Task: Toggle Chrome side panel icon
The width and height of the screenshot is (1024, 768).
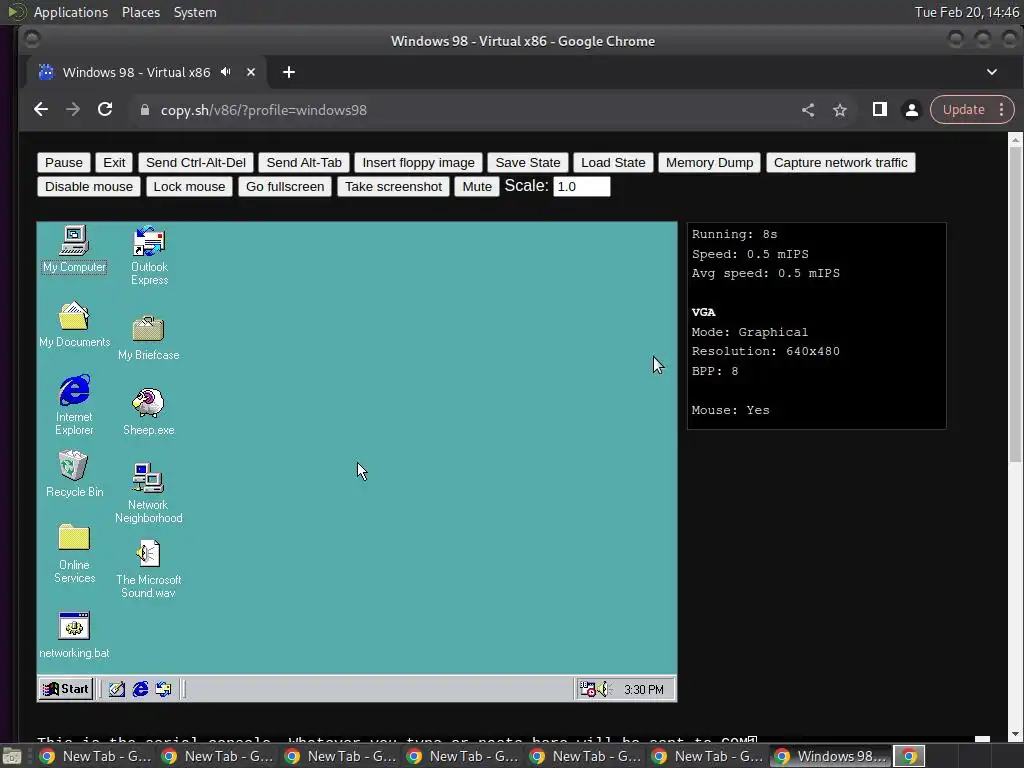Action: 880,110
